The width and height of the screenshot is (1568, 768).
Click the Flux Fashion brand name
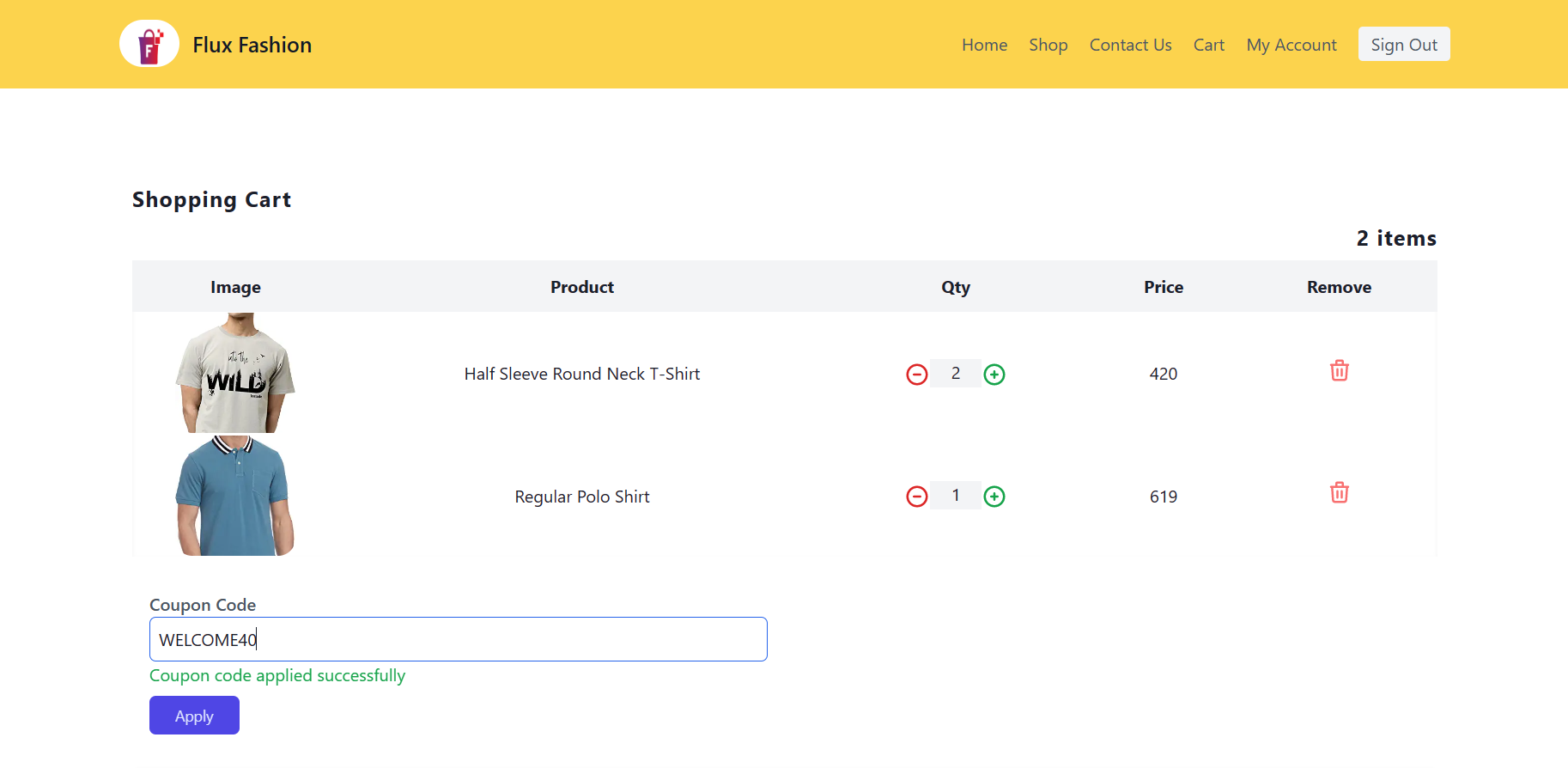252,45
